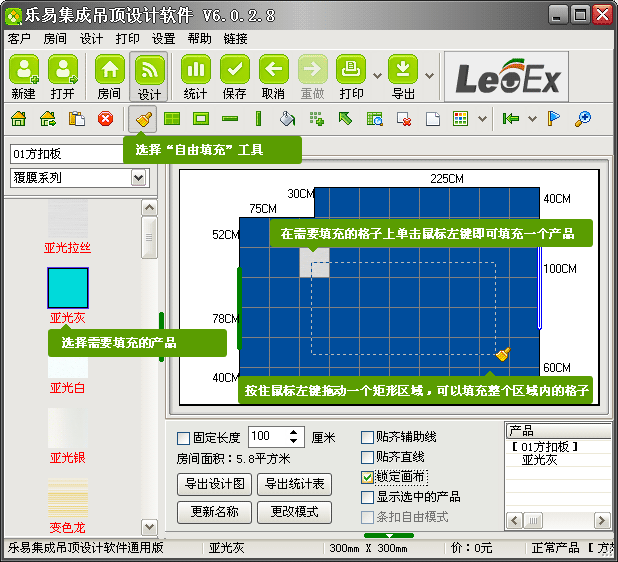Check the 贴齐辅助线 option
The image size is (618, 562).
click(x=367, y=438)
